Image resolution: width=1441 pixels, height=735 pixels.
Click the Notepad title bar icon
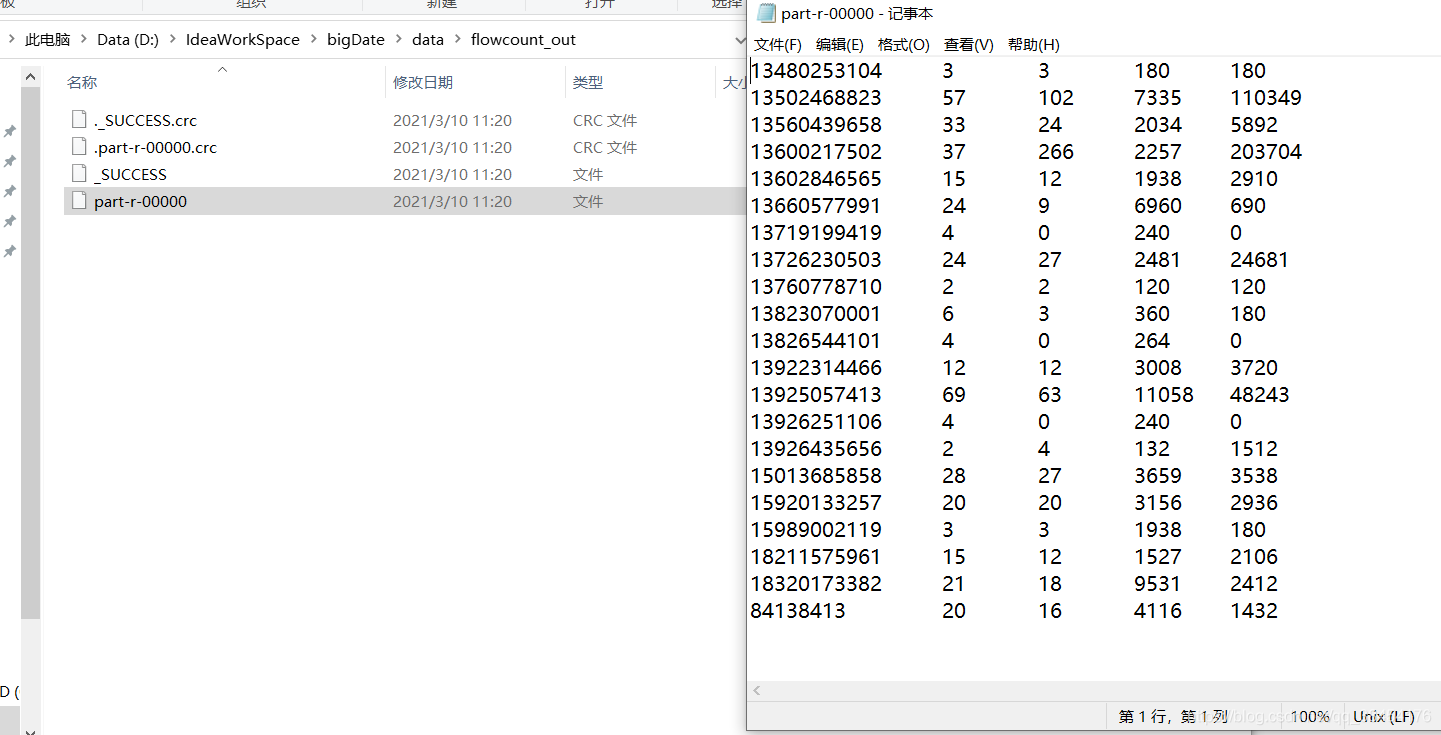pyautogui.click(x=766, y=13)
